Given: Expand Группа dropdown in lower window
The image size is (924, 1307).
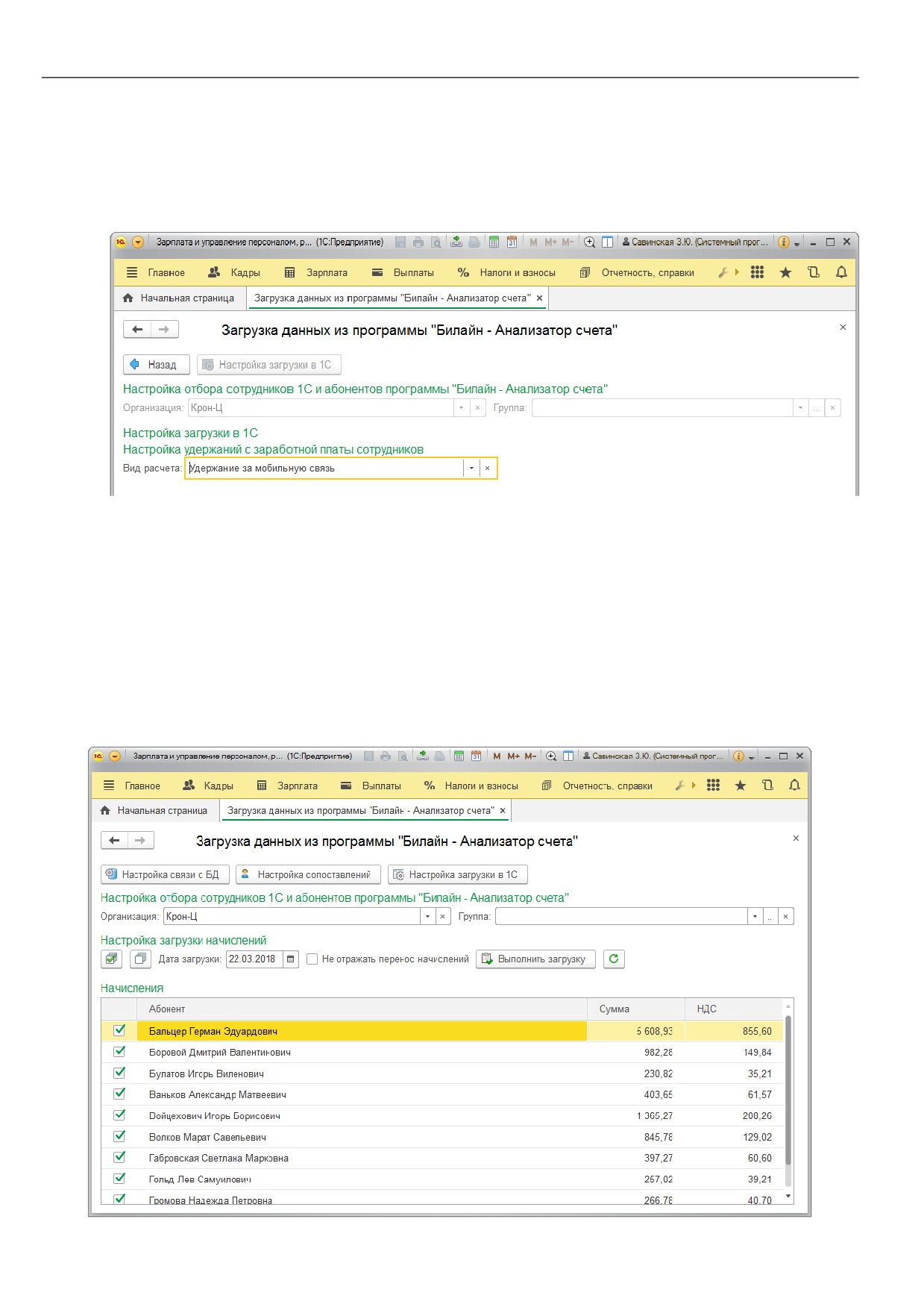Looking at the screenshot, I should point(755,916).
